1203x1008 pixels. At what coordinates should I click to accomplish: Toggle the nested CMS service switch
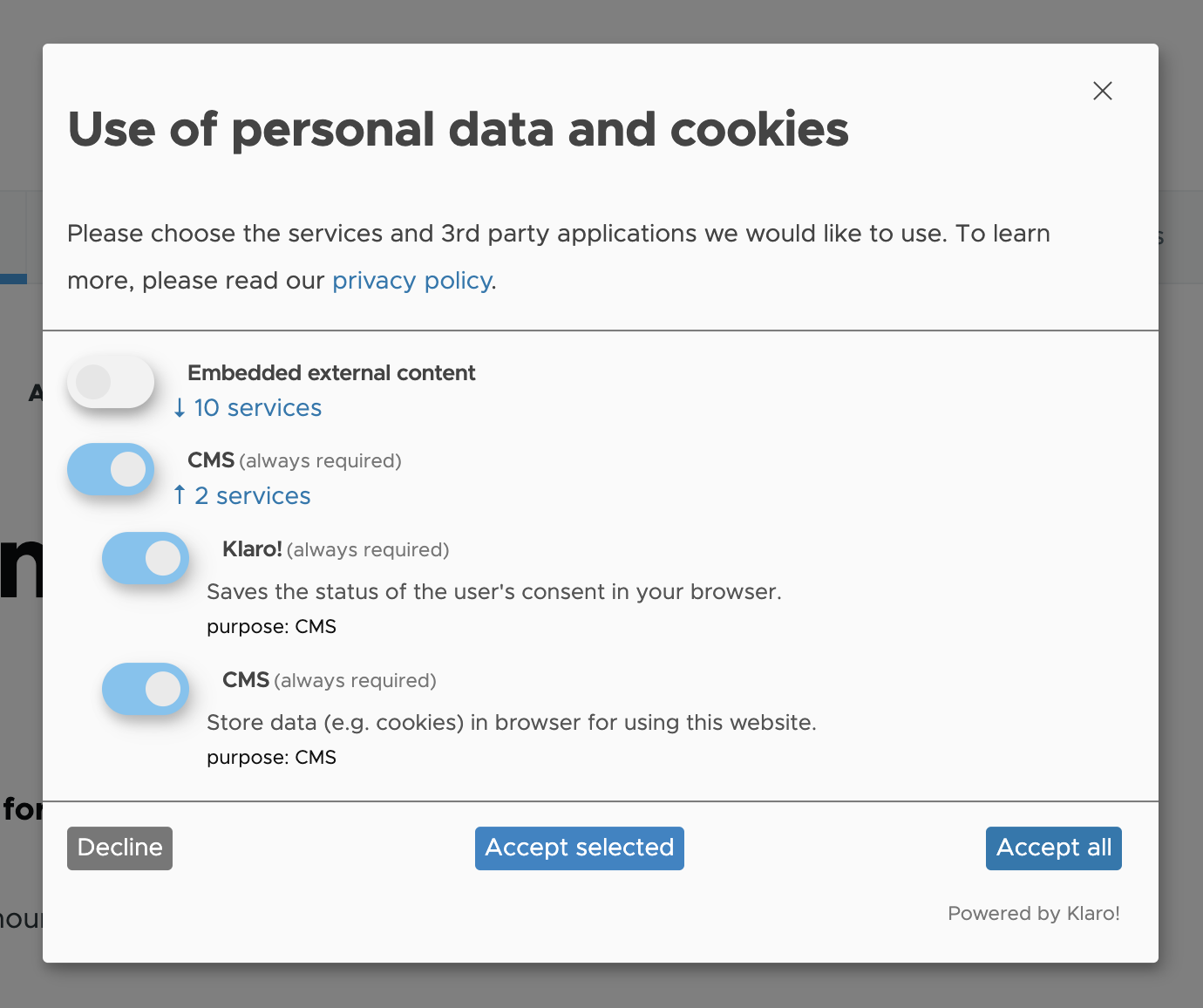[146, 689]
